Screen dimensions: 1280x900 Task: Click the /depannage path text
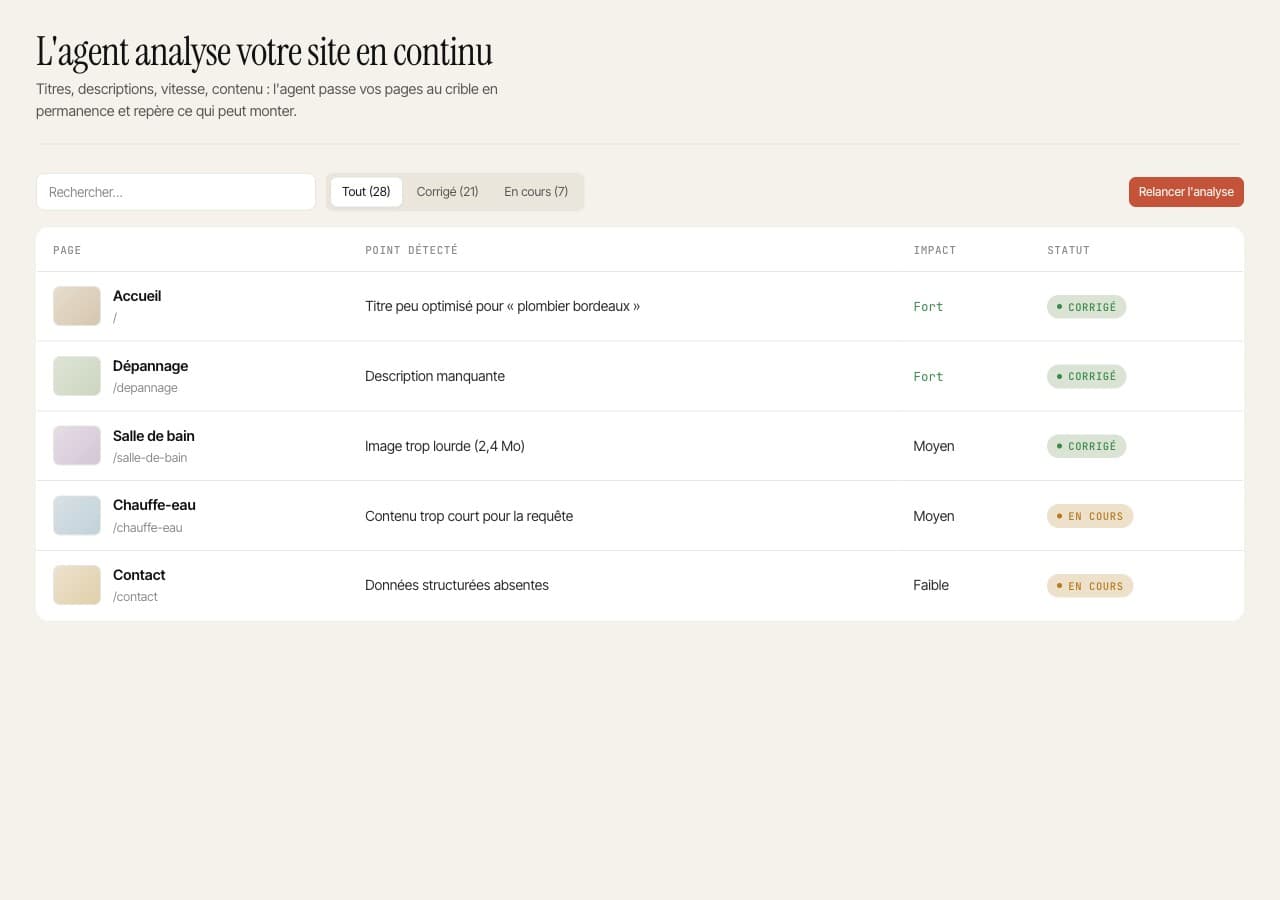coord(145,388)
